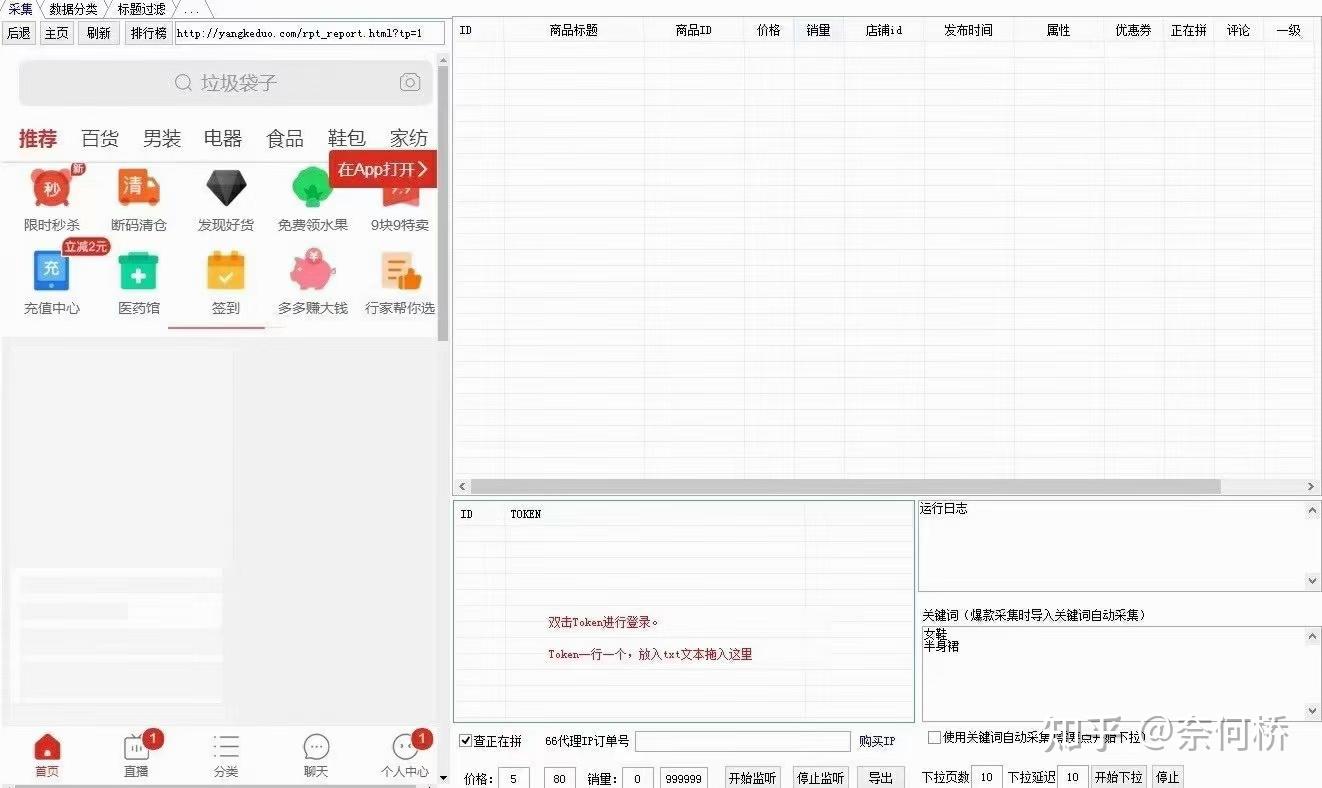Click the 停止 button
The width and height of the screenshot is (1322, 788).
(x=1167, y=778)
